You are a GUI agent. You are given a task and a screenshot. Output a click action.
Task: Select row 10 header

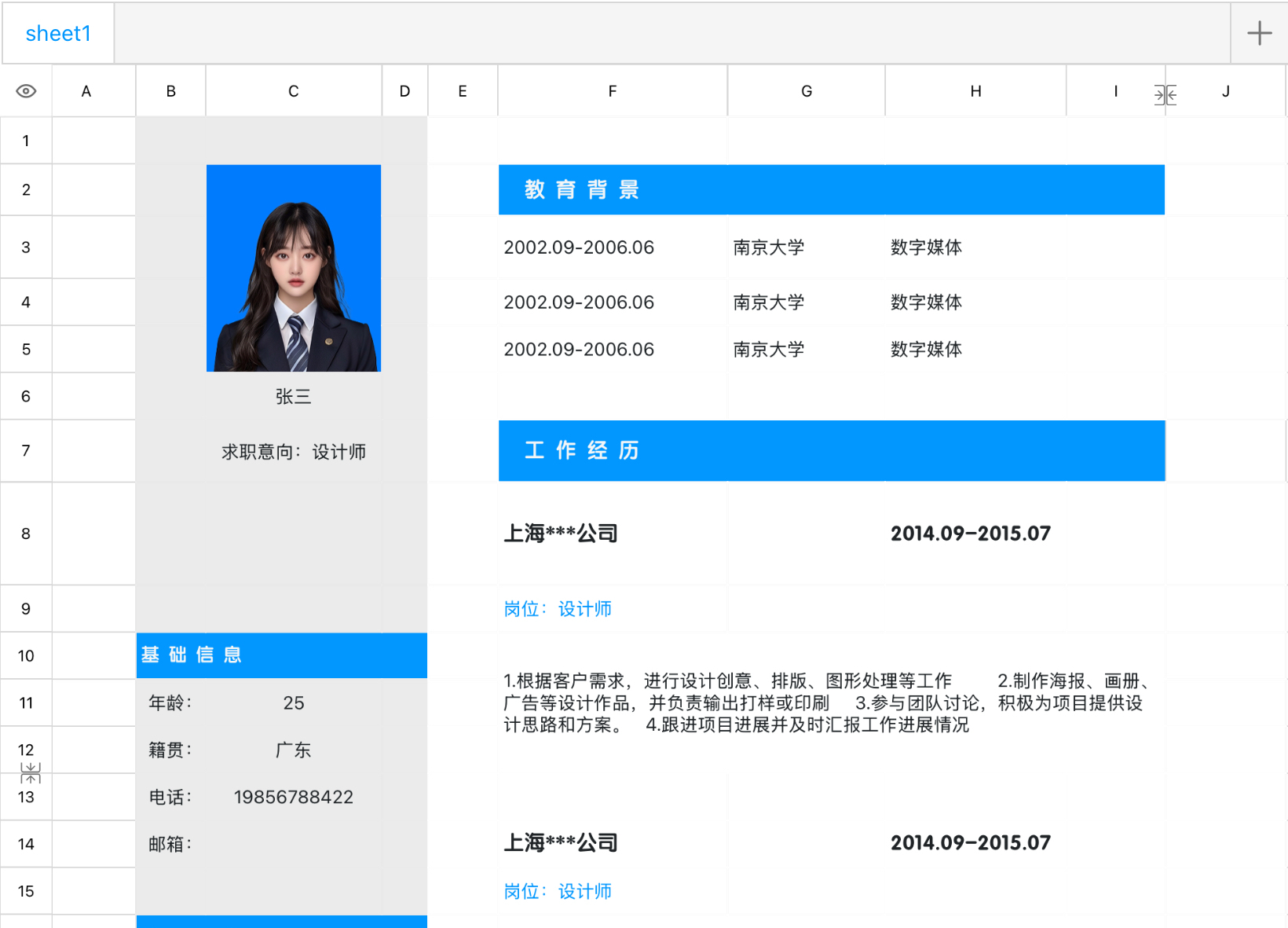tap(26, 656)
